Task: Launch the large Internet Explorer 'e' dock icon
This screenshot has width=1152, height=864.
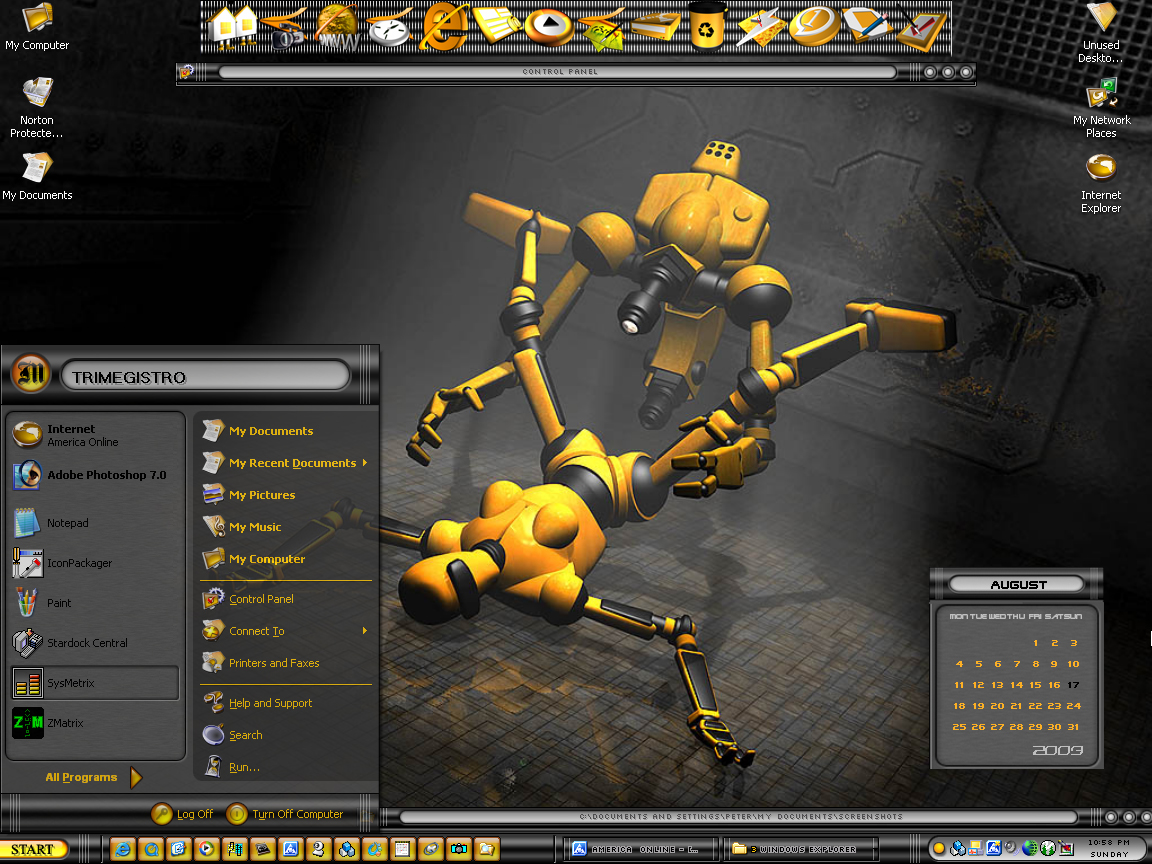Action: 444,27
